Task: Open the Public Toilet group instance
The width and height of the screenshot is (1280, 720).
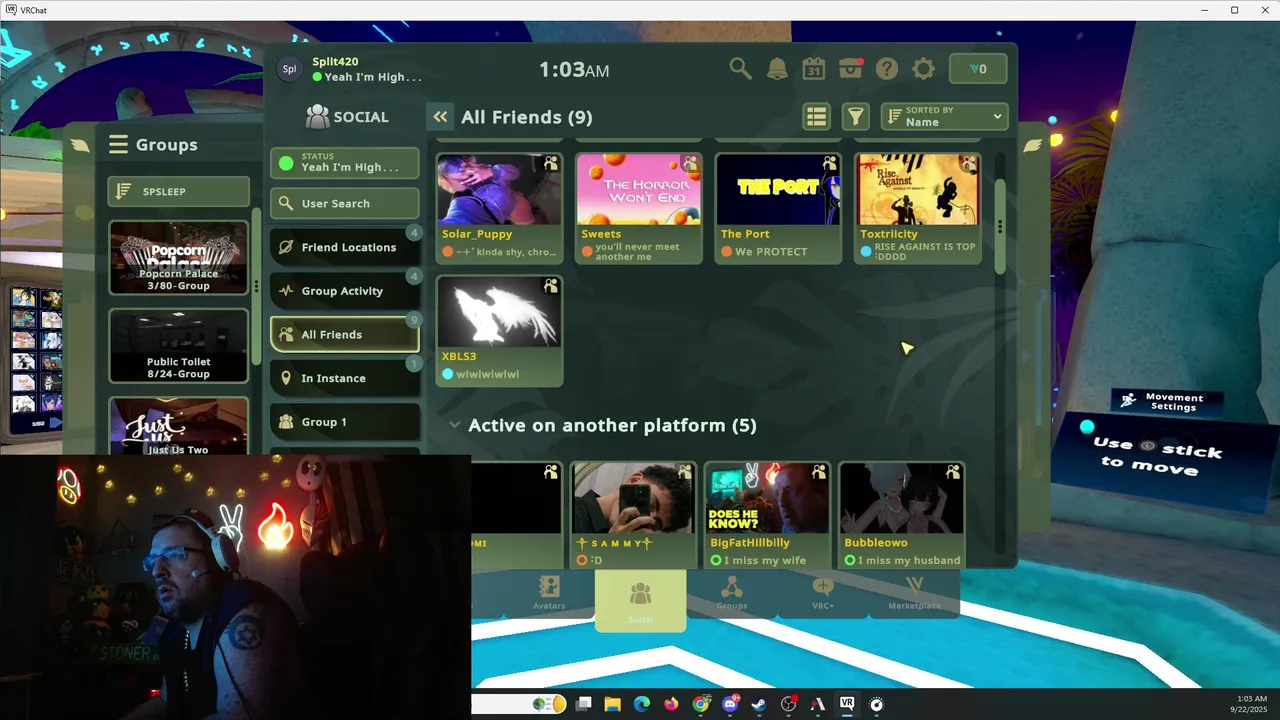Action: [178, 346]
